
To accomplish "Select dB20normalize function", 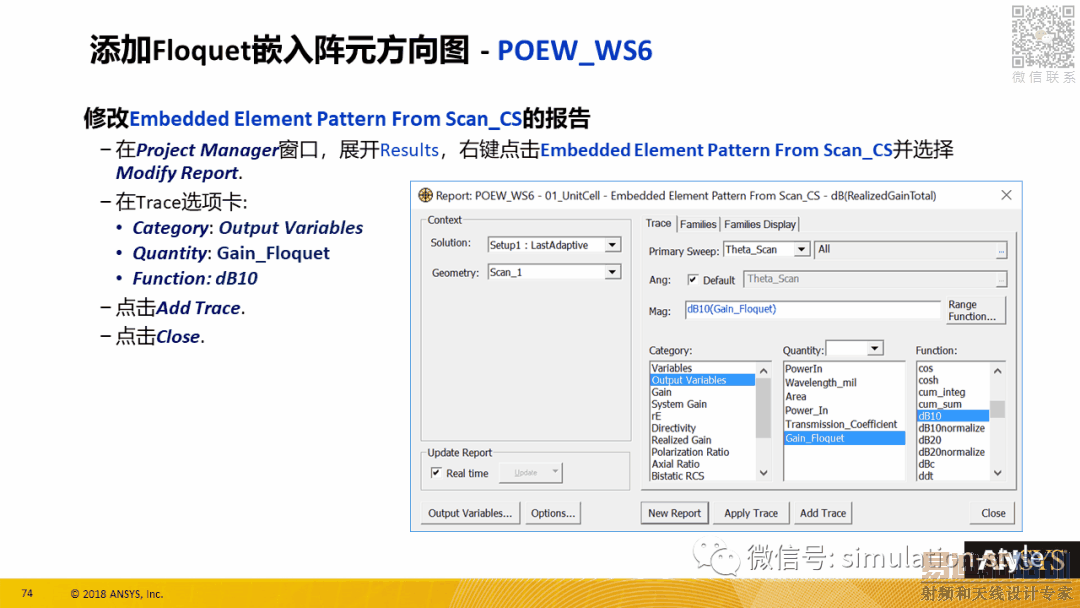I will 953,452.
